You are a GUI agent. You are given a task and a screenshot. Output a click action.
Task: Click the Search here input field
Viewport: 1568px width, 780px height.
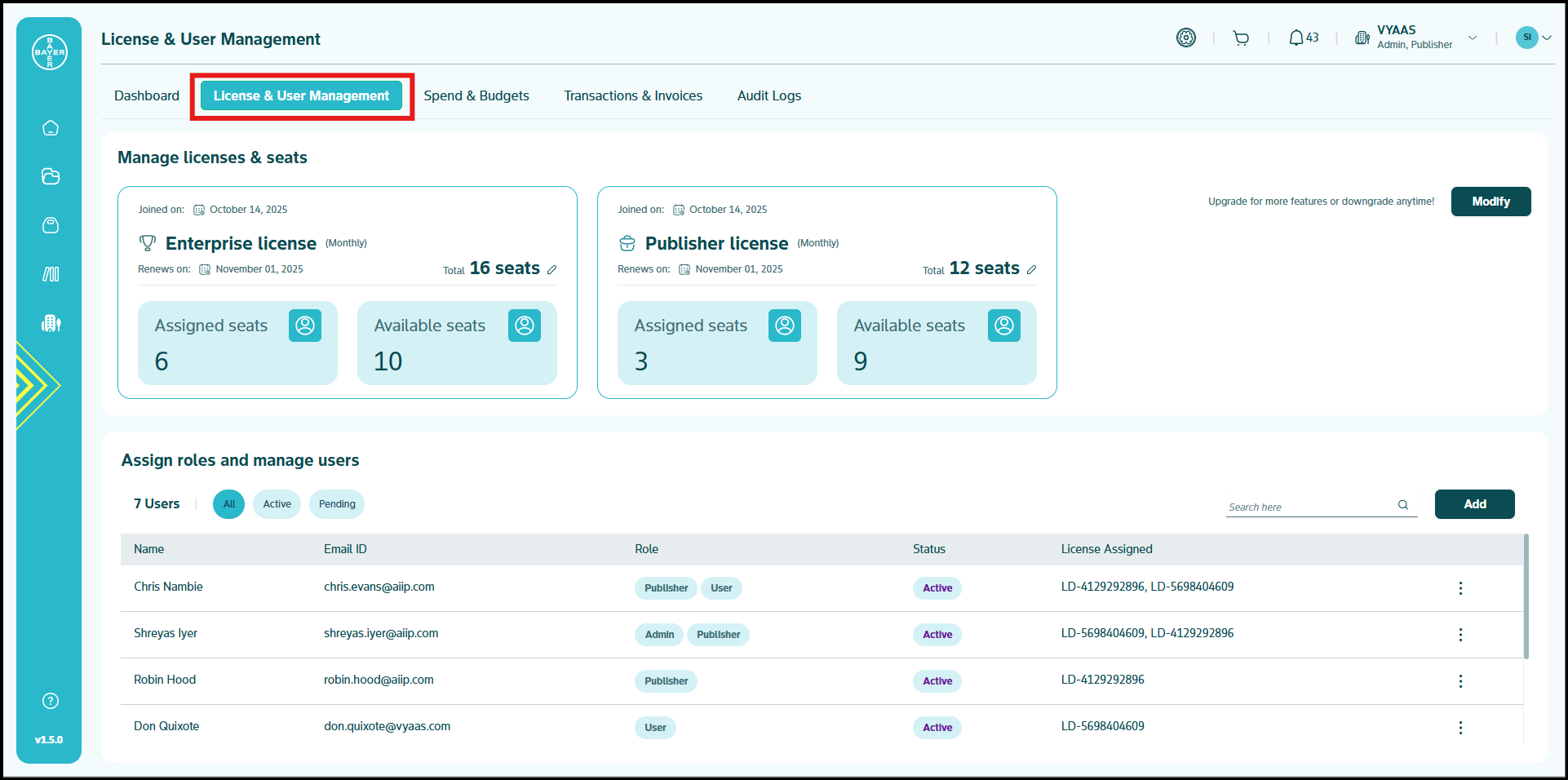coord(1309,507)
